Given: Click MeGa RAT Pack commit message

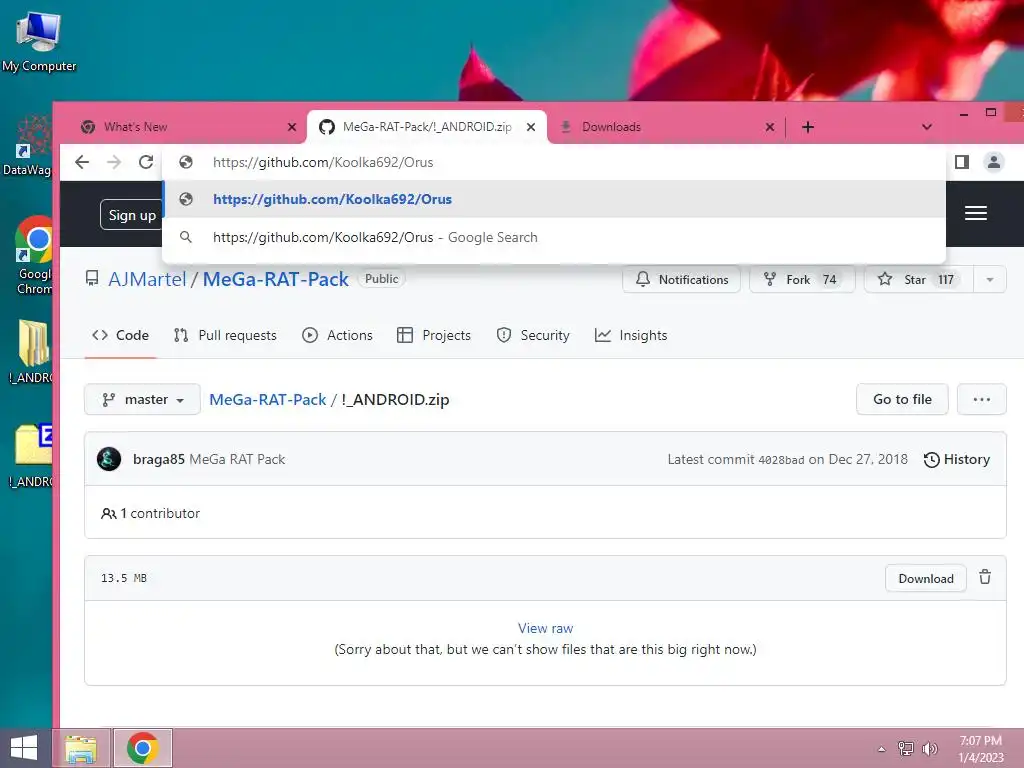Looking at the screenshot, I should (237, 459).
